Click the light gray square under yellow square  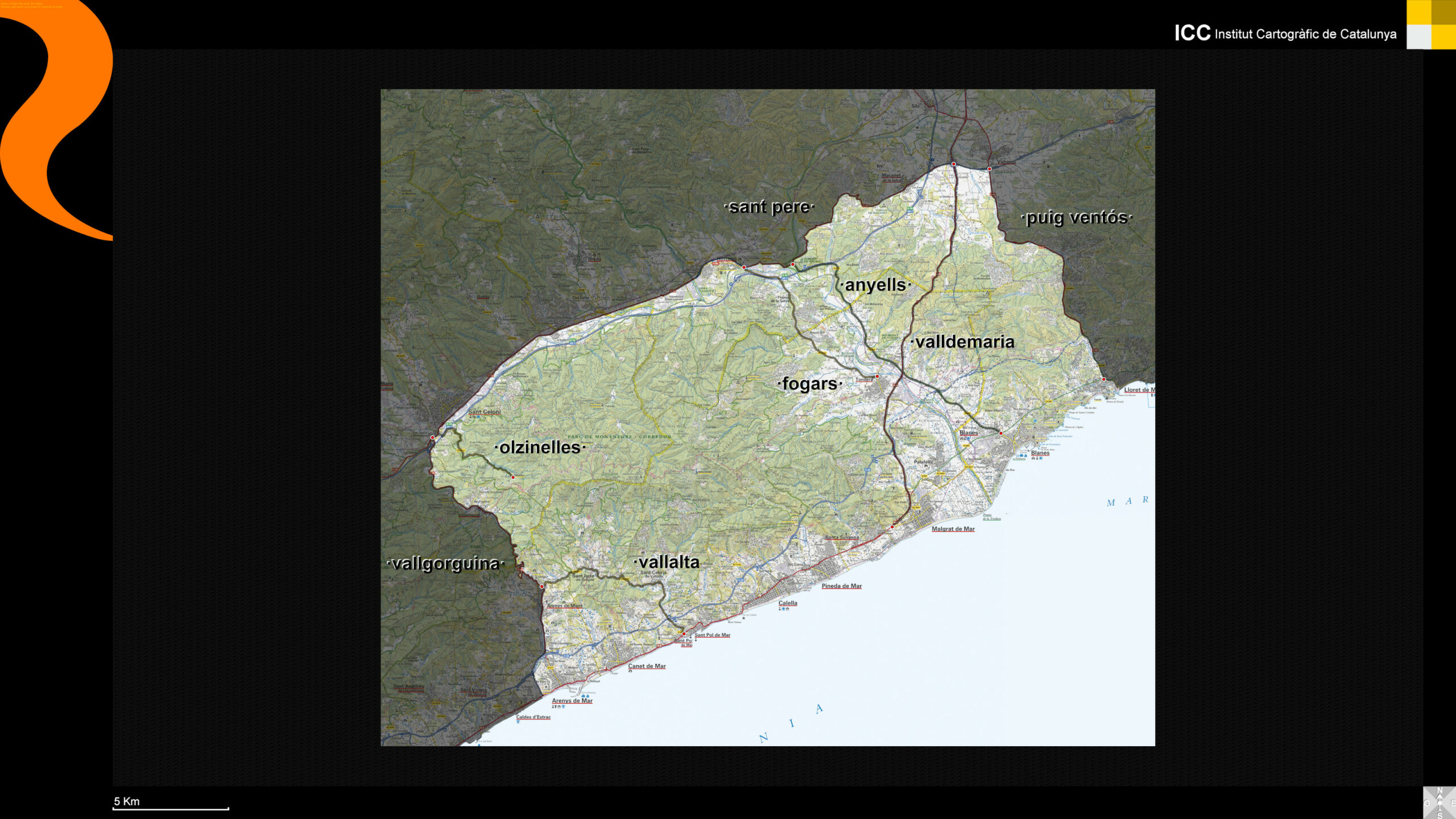coord(1419,37)
